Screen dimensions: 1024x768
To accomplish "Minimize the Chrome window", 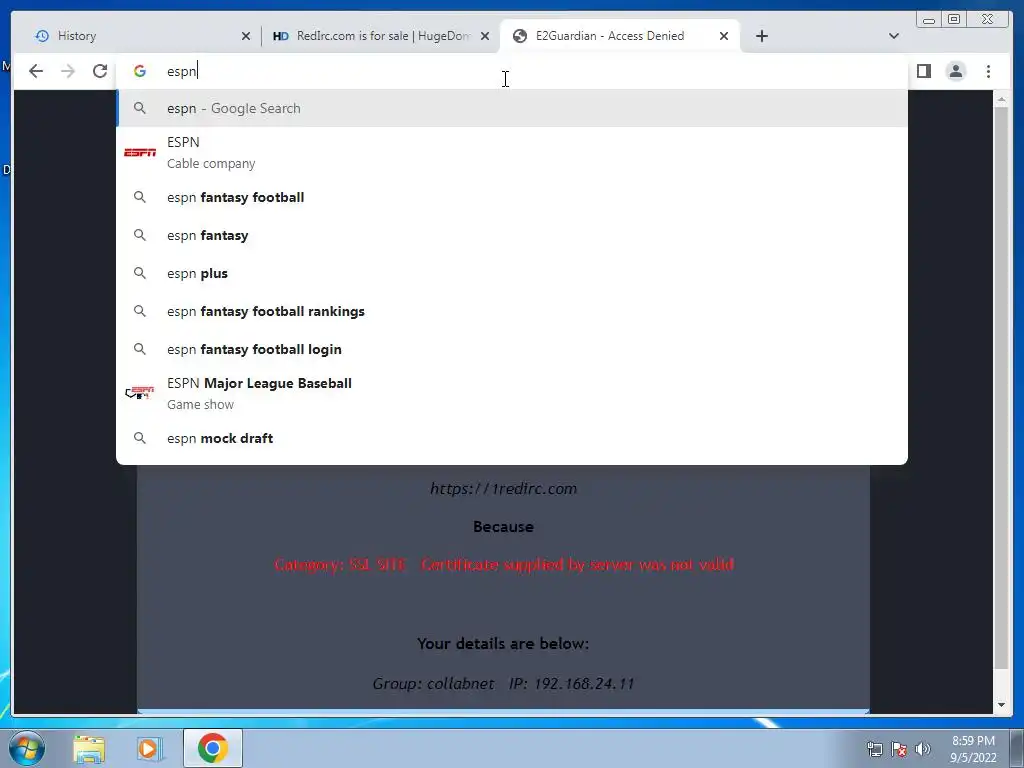I will 929,20.
